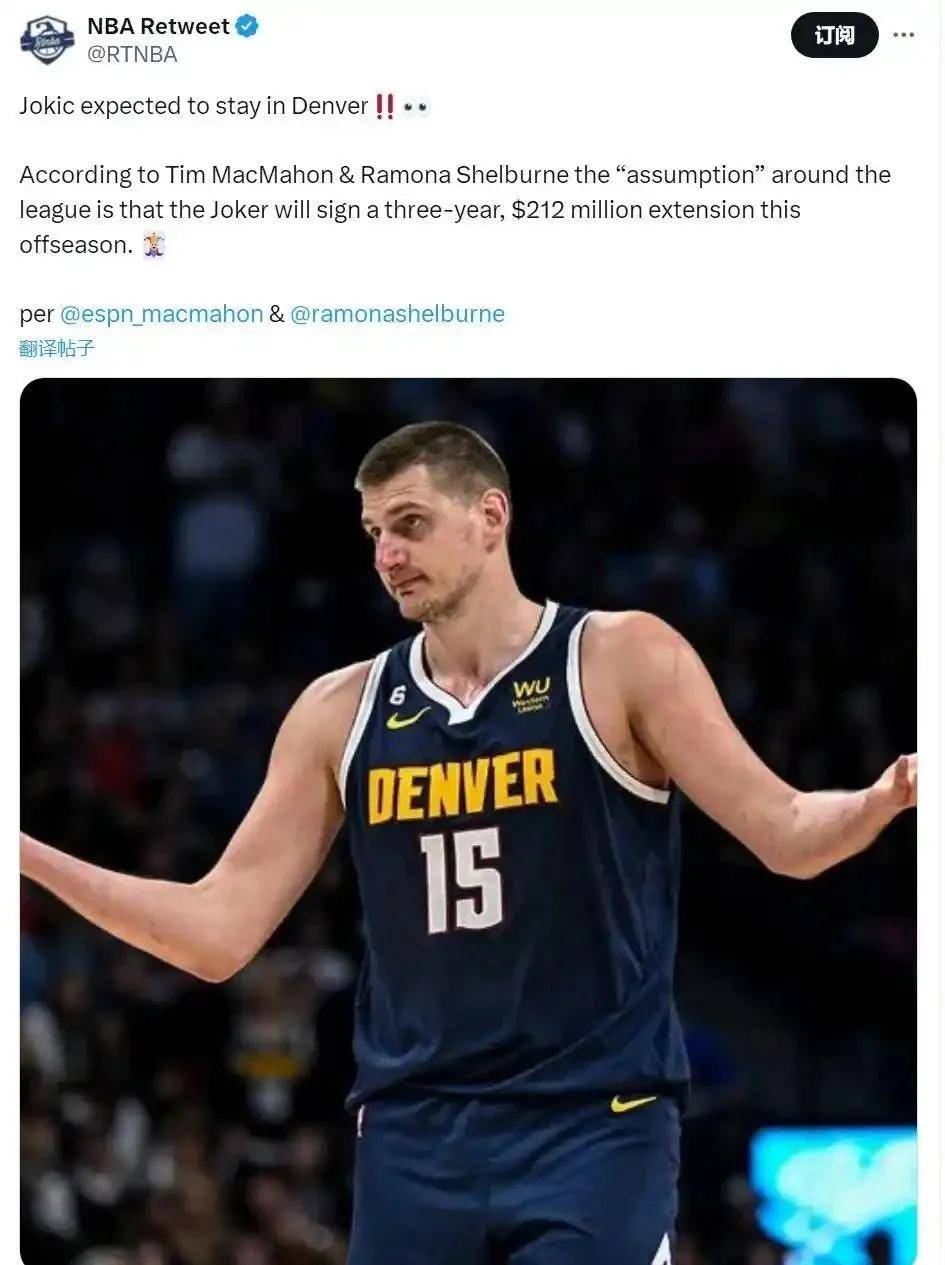The image size is (945, 1265).
Task: Click the eyes emoji in the headline
Action: click(x=416, y=107)
